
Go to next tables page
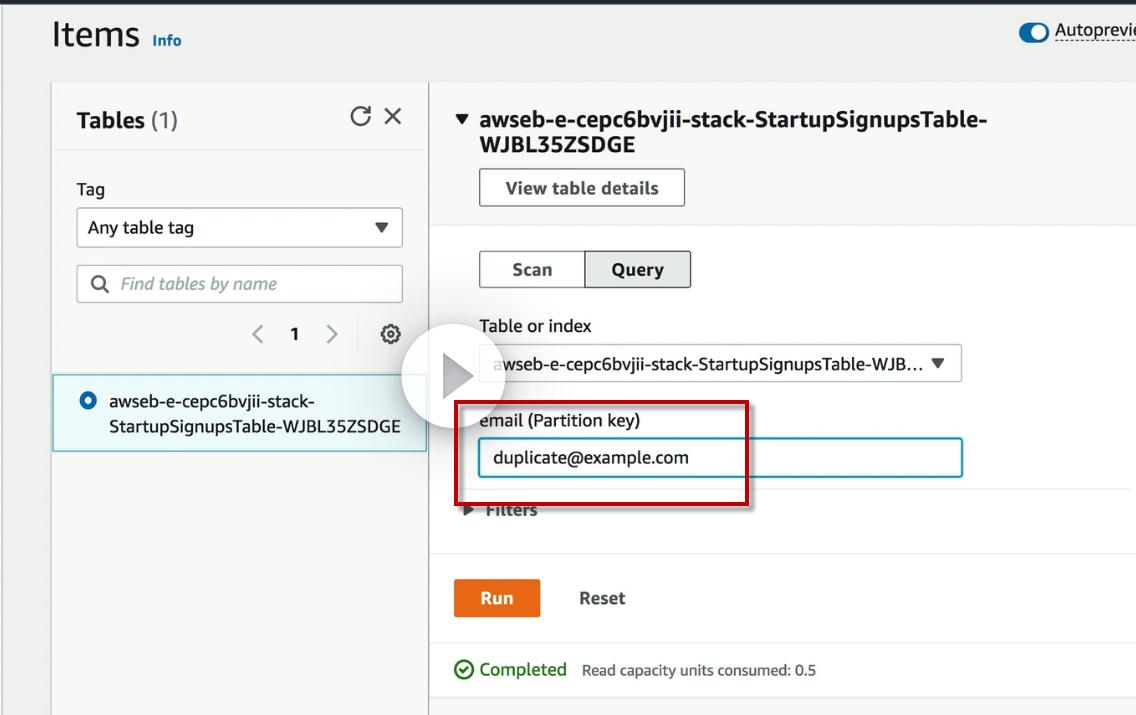(x=332, y=334)
